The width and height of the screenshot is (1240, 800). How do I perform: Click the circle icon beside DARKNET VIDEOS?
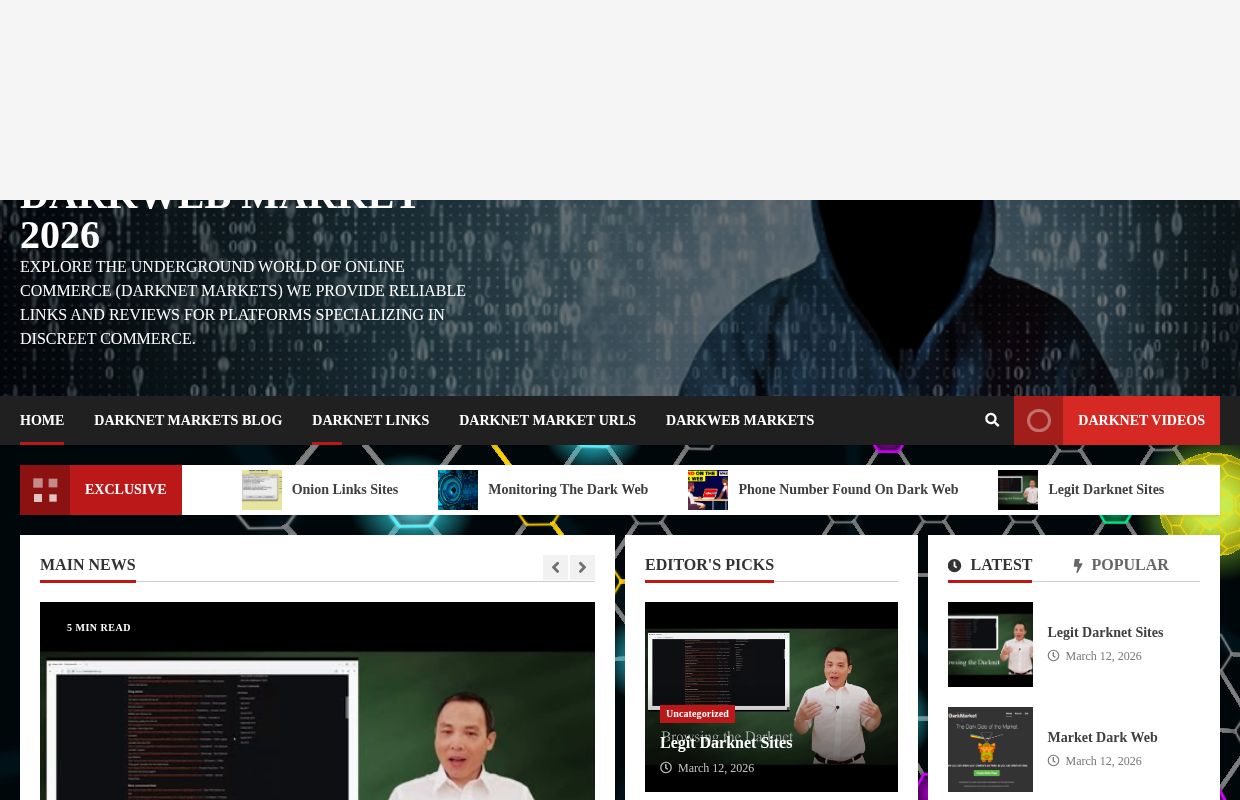(1038, 420)
